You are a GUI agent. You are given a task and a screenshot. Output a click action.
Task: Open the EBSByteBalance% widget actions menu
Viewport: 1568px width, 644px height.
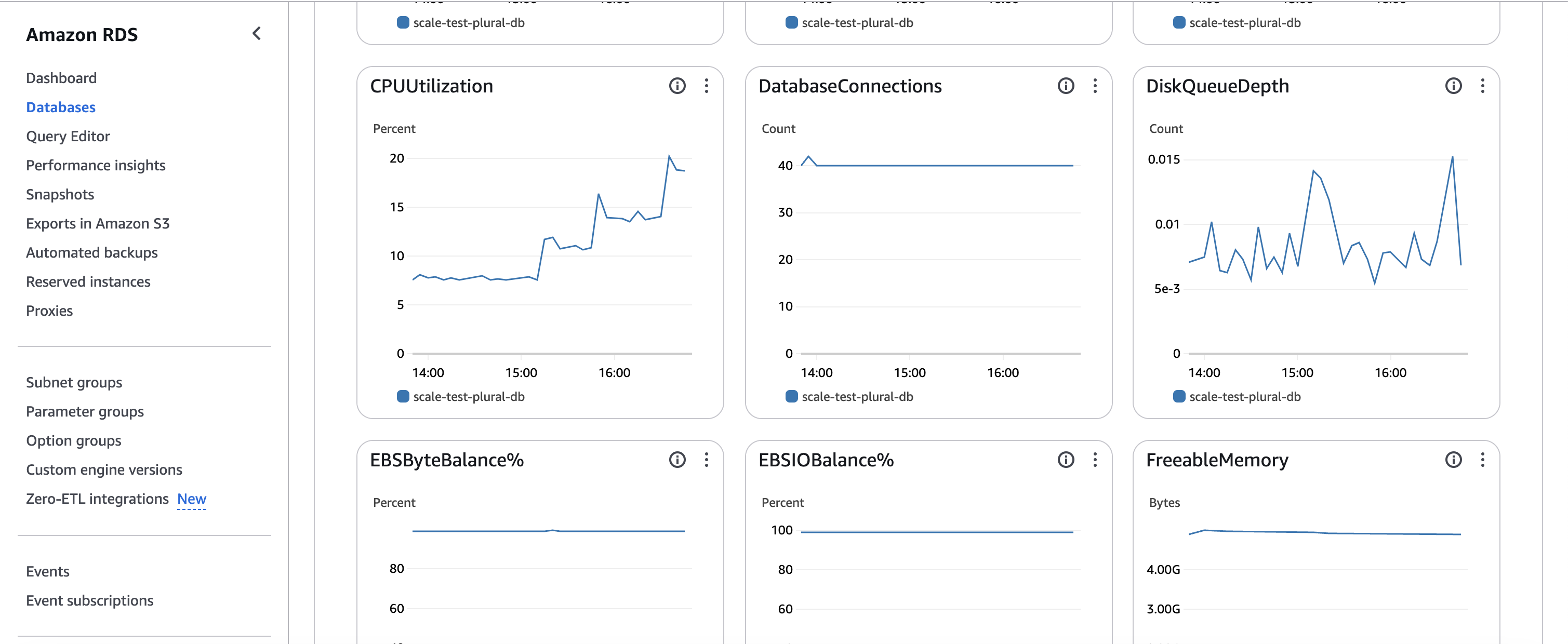click(706, 460)
